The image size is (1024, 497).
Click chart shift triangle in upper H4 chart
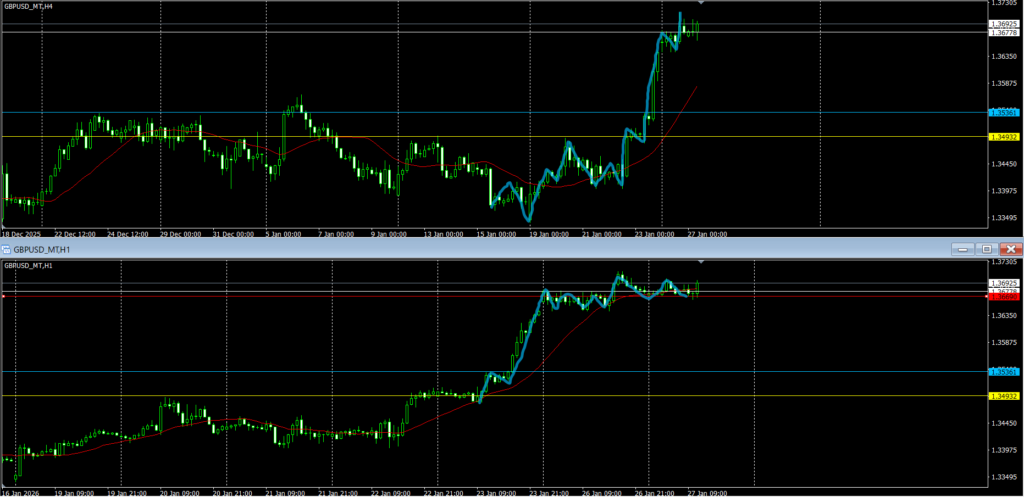point(700,3)
